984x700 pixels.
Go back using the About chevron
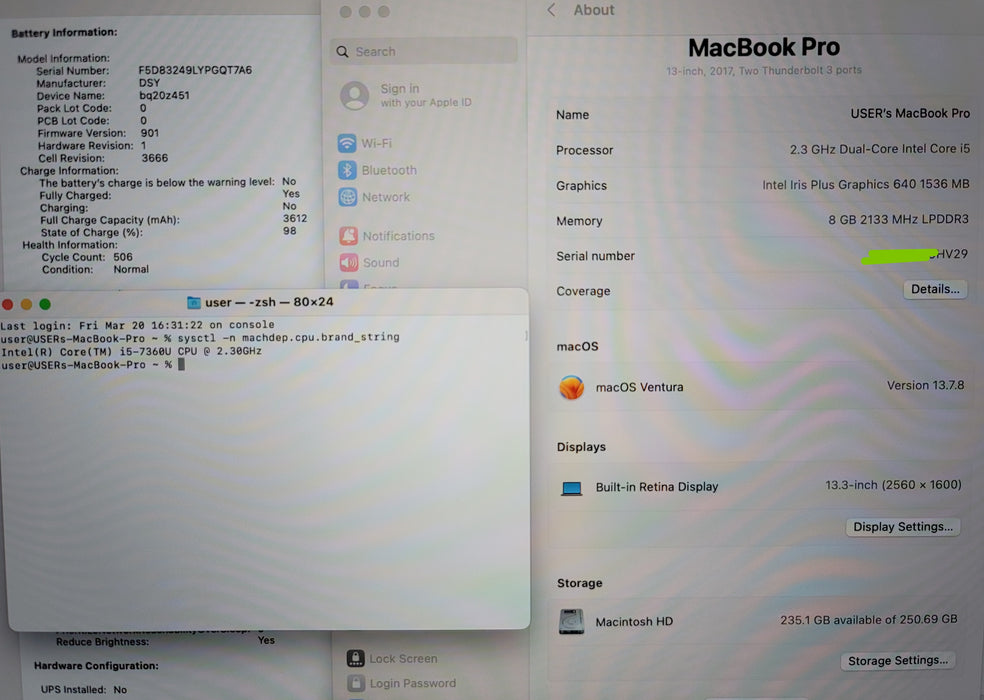552,10
